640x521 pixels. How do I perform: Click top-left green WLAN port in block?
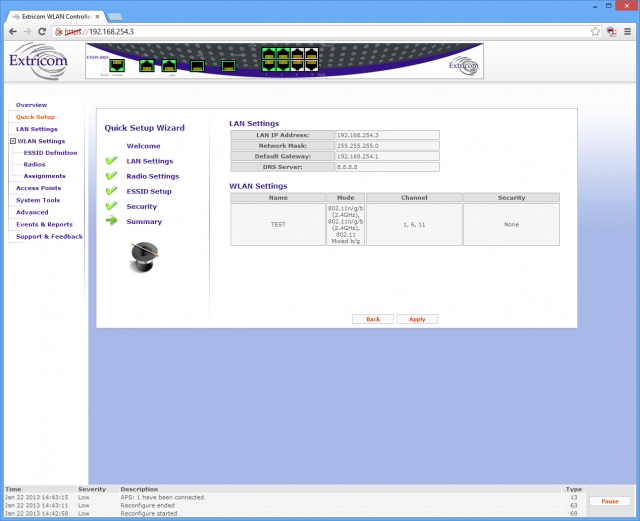click(x=269, y=53)
